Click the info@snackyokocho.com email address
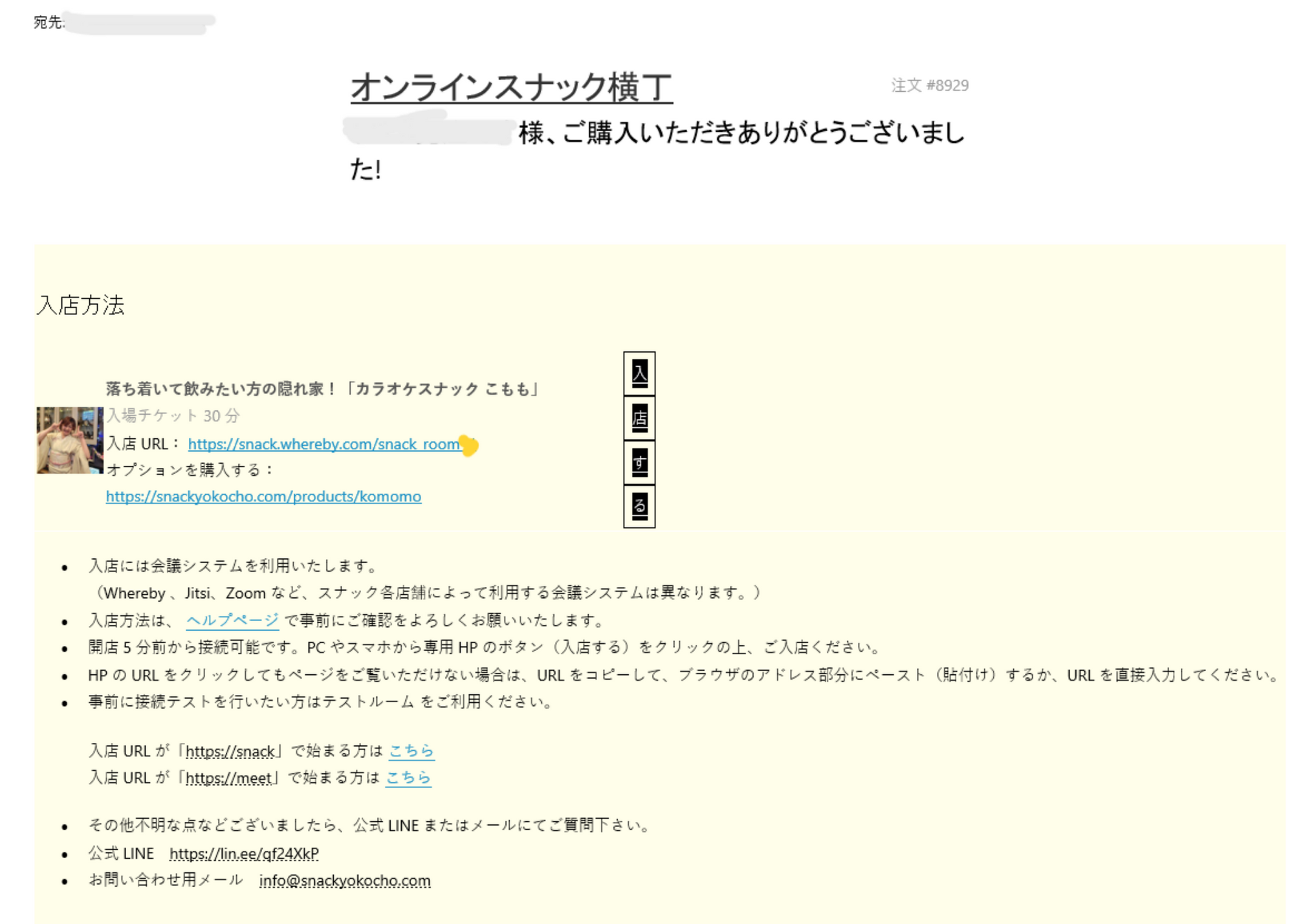Image resolution: width=1294 pixels, height=924 pixels. coord(344,881)
